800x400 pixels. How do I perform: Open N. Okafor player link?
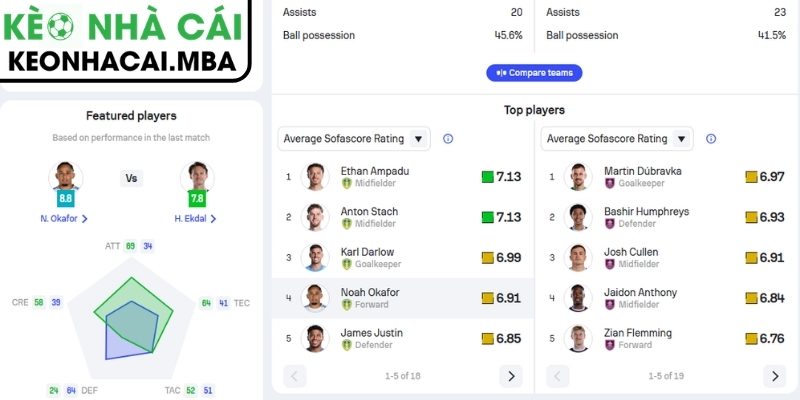(x=64, y=218)
